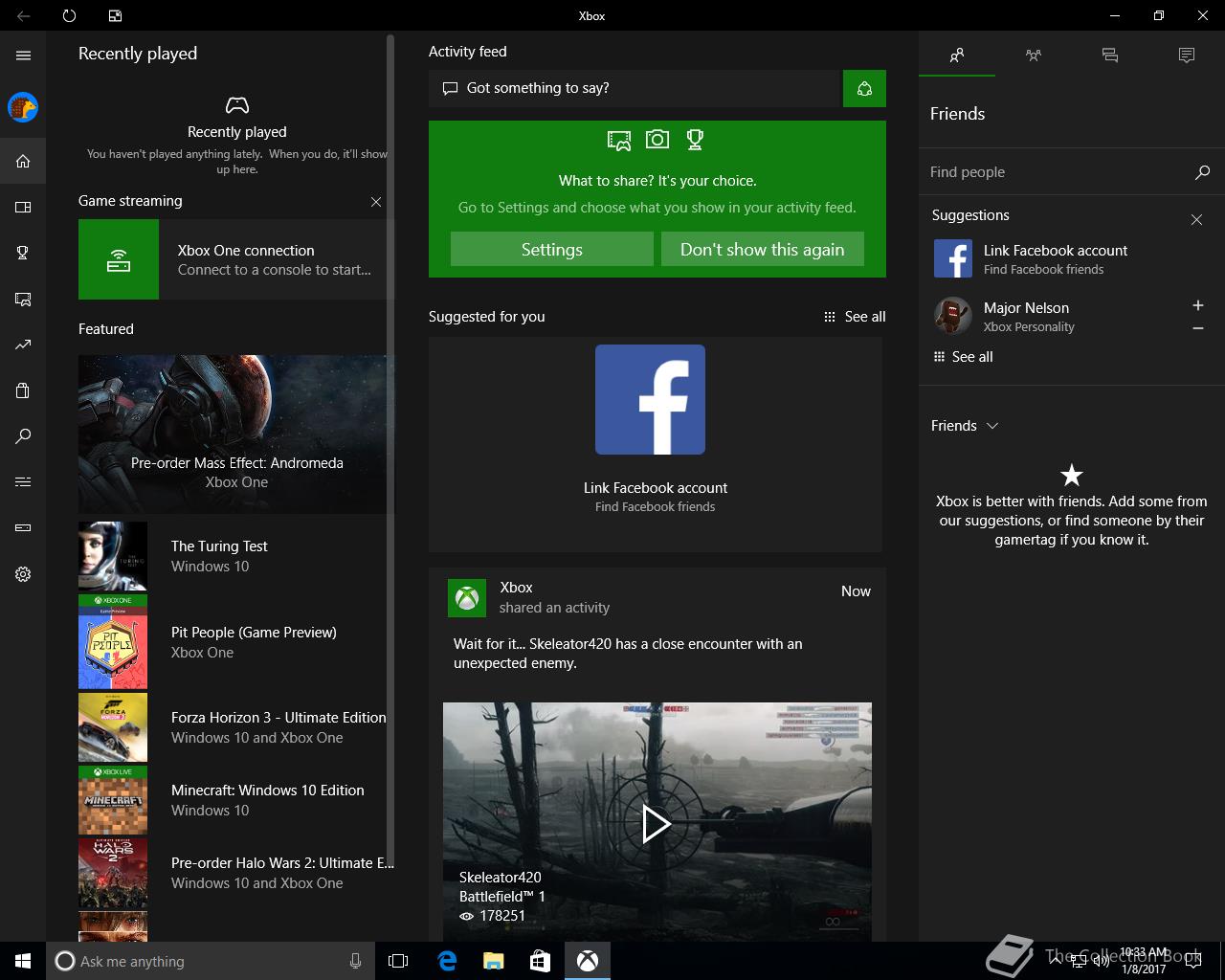Open Pit People (Game Preview) entry
The width and height of the screenshot is (1225, 980).
(236, 642)
